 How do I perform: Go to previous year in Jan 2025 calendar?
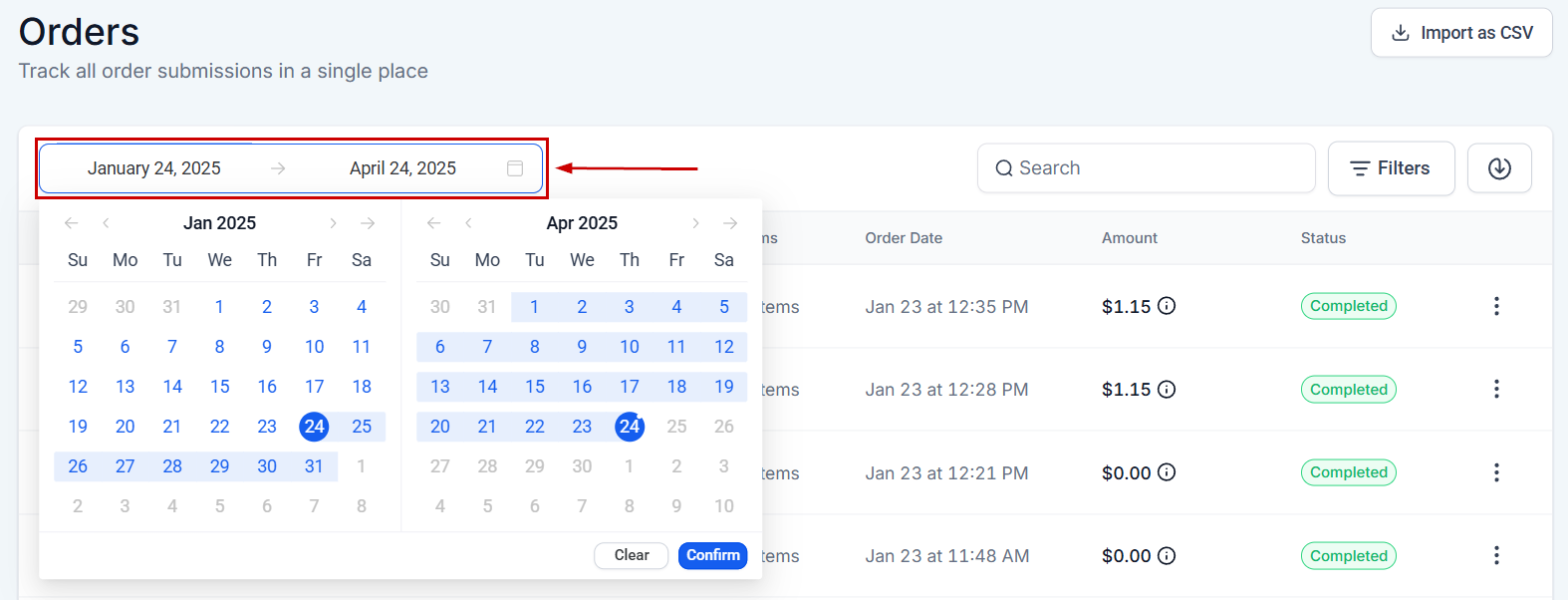[x=71, y=223]
